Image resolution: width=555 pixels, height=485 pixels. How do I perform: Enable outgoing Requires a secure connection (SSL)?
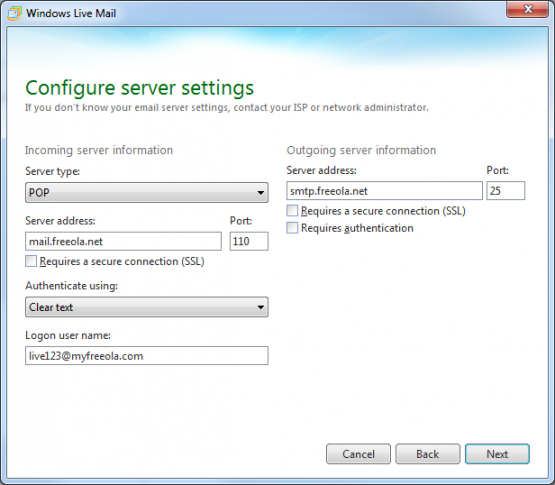click(x=292, y=211)
